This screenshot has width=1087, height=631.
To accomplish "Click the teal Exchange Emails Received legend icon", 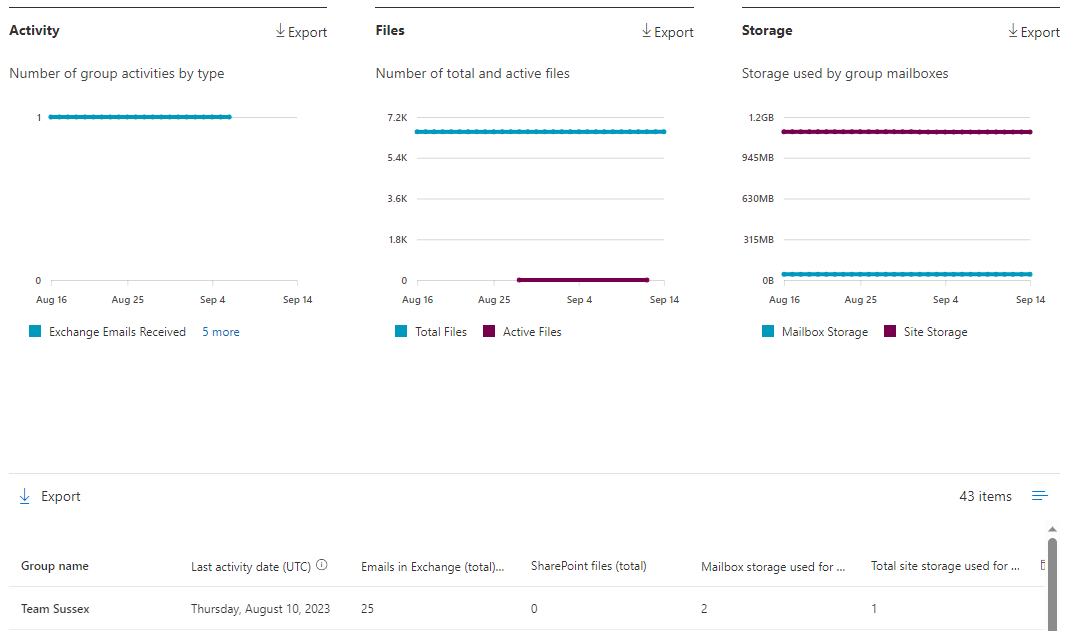I will 32,331.
